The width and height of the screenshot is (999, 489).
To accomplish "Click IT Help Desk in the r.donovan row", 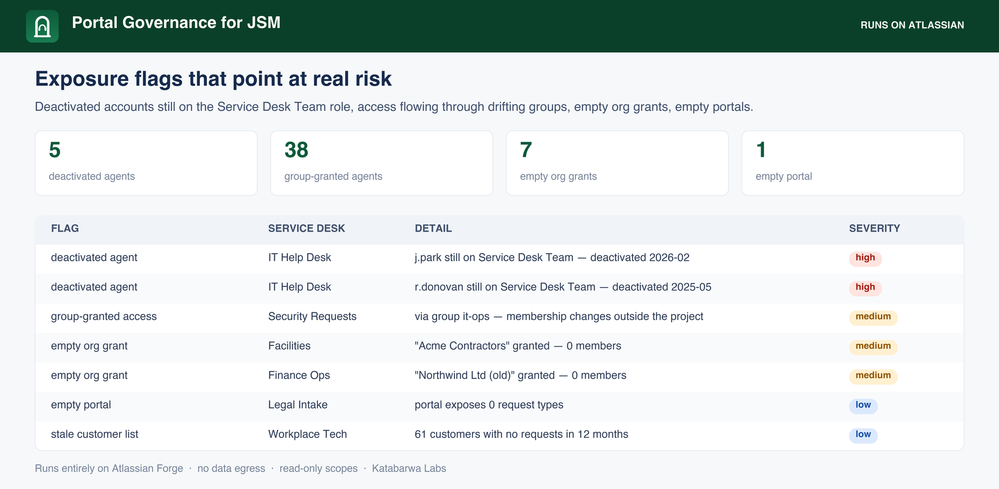I will [299, 287].
